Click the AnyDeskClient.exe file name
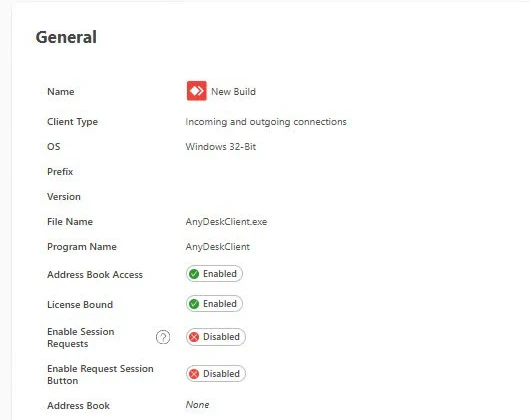The image size is (530, 420). pos(226,222)
